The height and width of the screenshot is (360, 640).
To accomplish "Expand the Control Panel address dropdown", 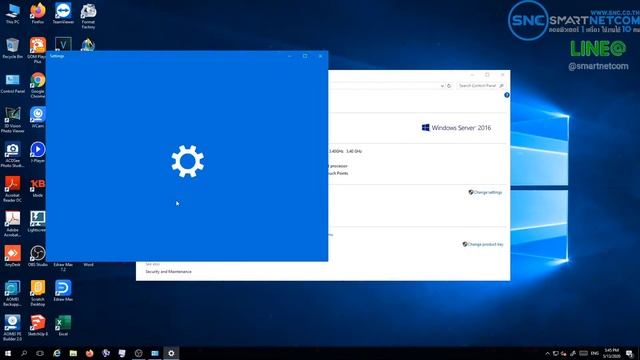I will pos(442,86).
